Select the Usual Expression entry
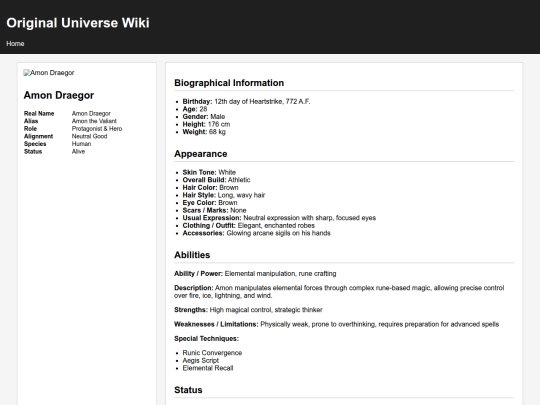Screen dimensions: 540x405 279,218
